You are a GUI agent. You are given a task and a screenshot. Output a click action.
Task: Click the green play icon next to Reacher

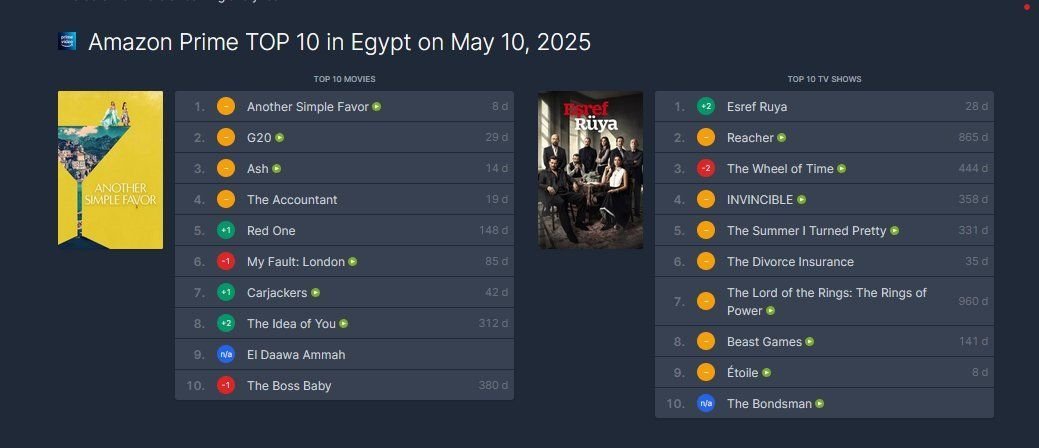pyautogui.click(x=782, y=137)
